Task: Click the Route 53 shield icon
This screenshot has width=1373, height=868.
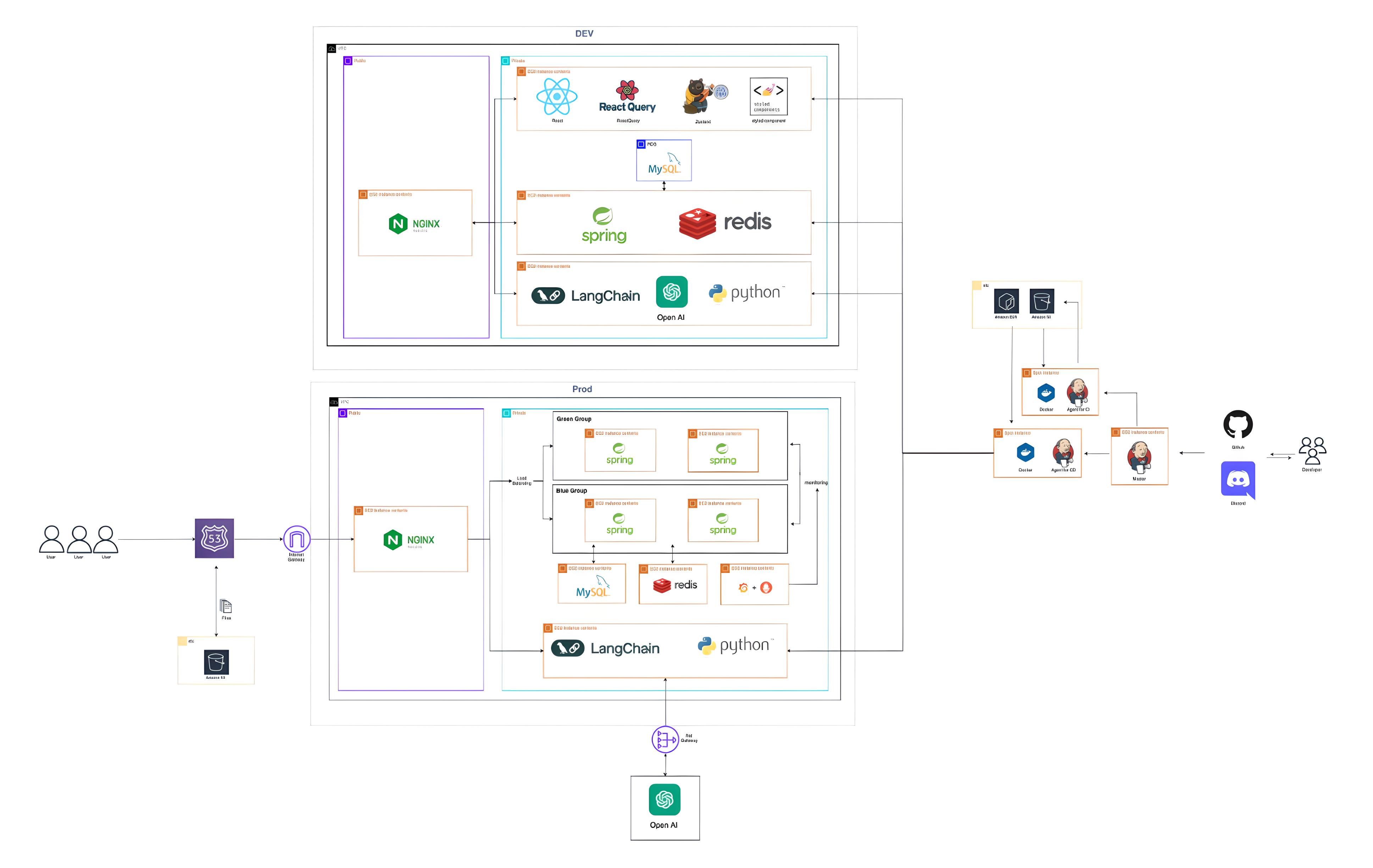Action: point(215,538)
